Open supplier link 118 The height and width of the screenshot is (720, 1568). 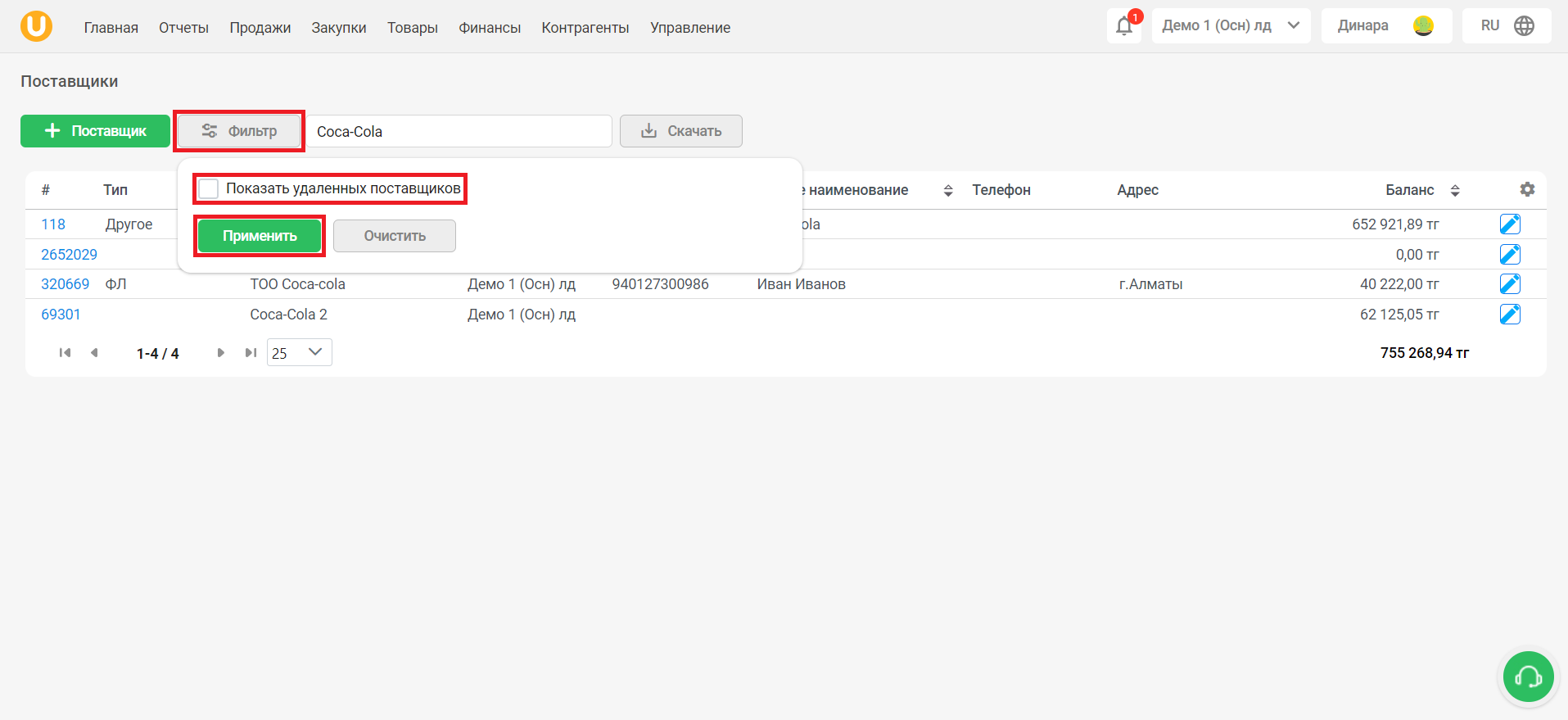[x=53, y=224]
